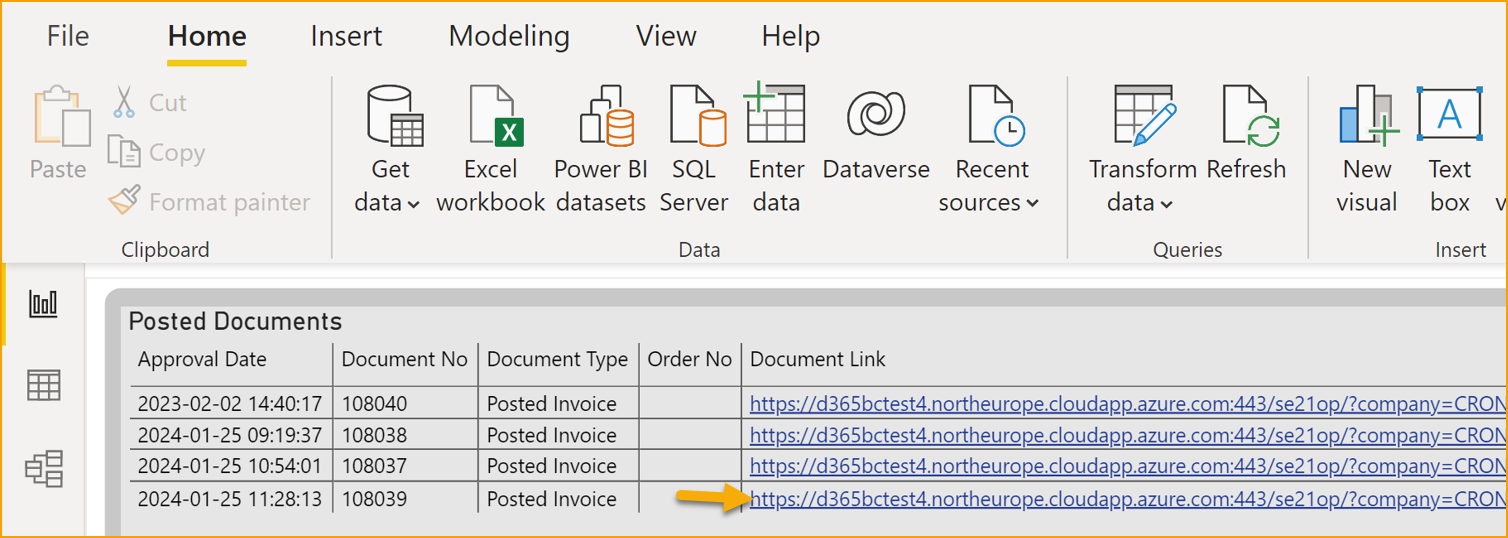Switch to Model view in sidebar
The height and width of the screenshot is (538, 1508).
click(x=43, y=468)
